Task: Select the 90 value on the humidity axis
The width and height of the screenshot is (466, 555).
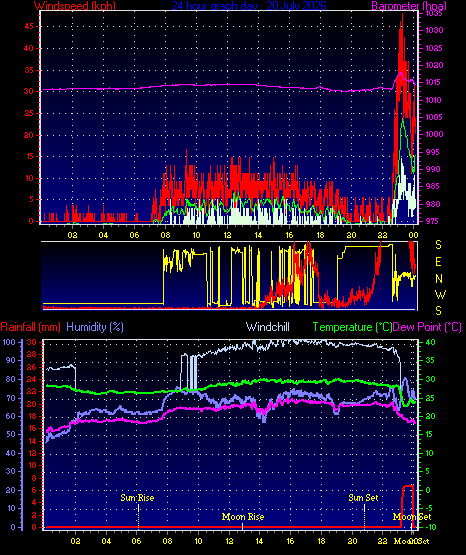Action: pyautogui.click(x=11, y=360)
